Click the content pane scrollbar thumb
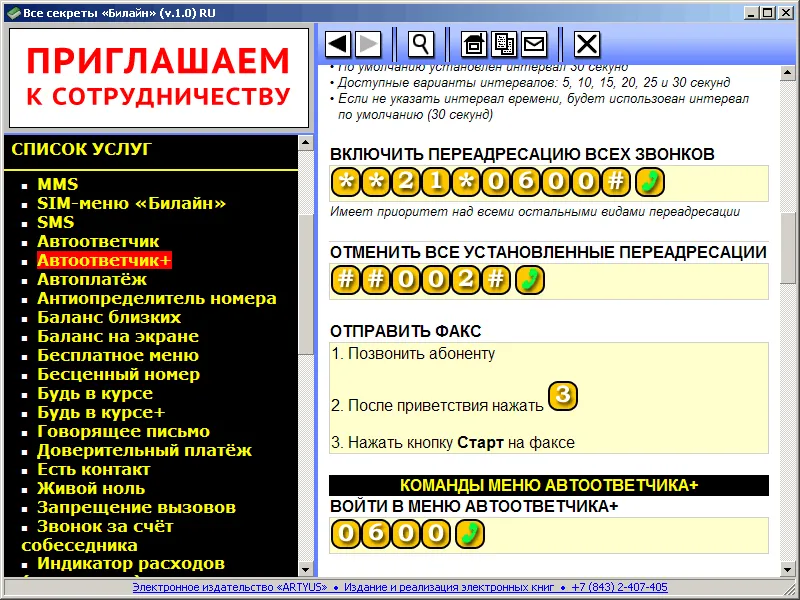The image size is (800, 600). coord(788,248)
